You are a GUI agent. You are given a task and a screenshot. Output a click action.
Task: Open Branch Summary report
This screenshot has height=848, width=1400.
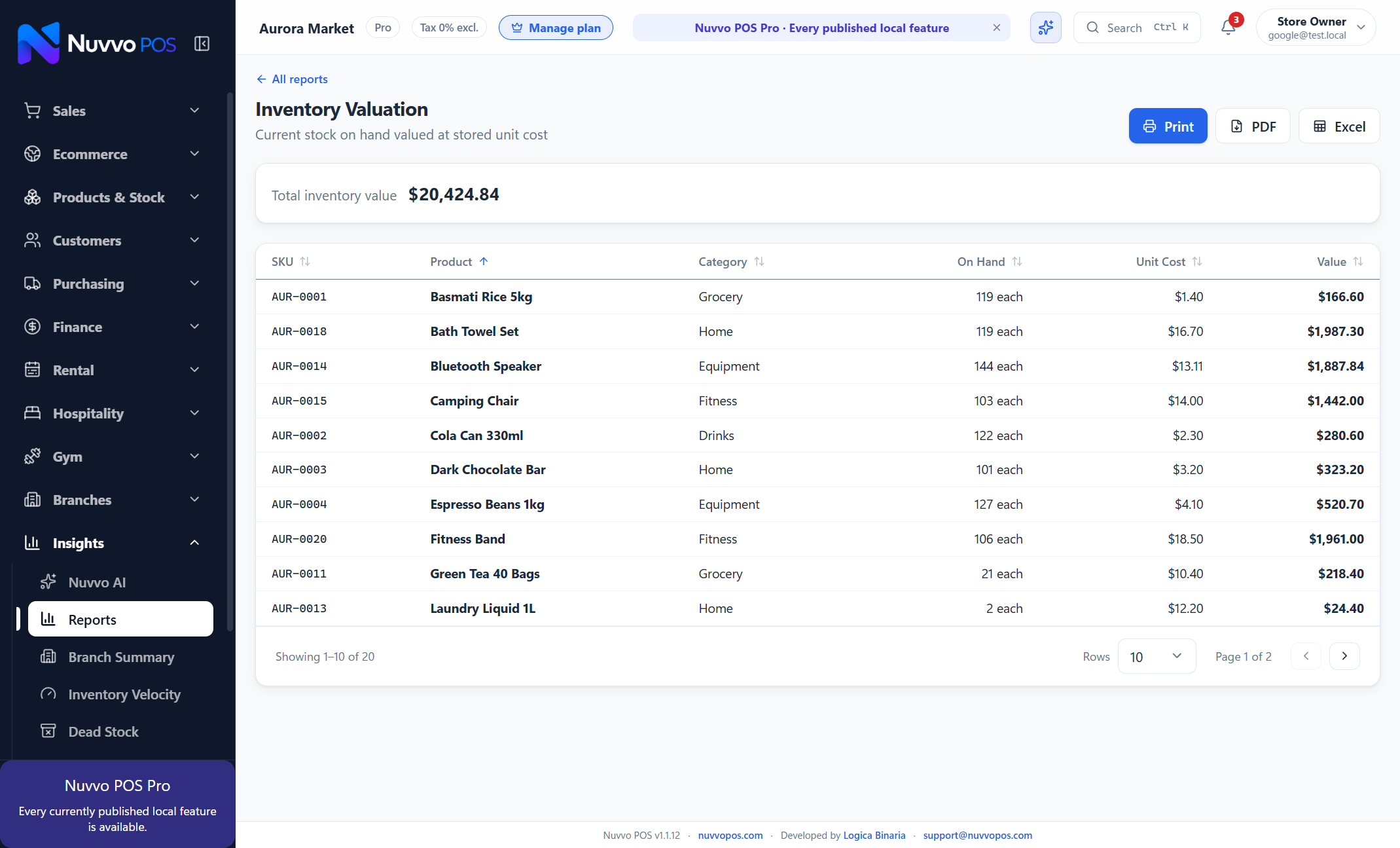tap(120, 657)
